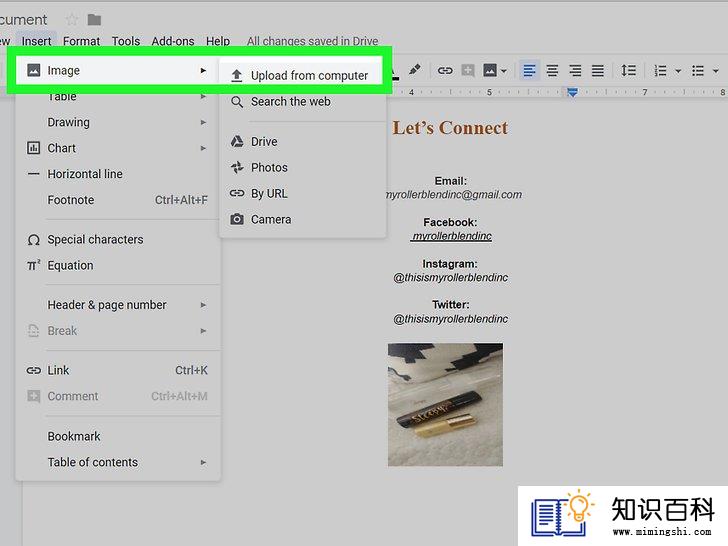
Task: Pick Photos from the image submenu
Action: [x=302, y=168]
